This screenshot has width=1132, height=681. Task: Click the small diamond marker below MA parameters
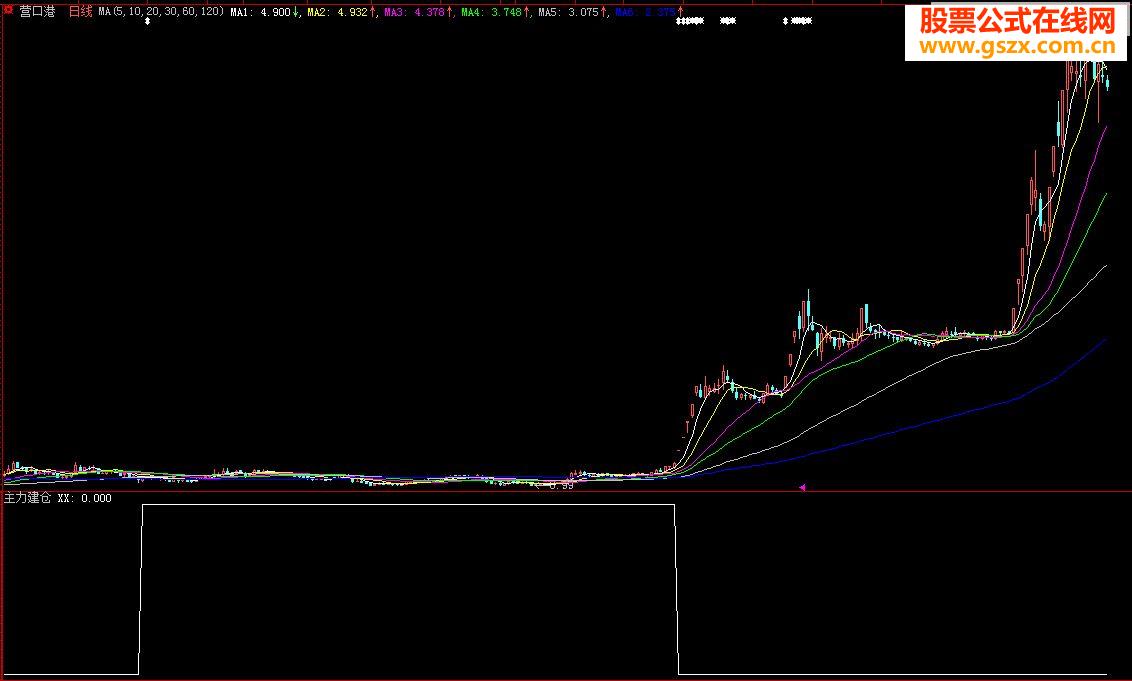147,22
